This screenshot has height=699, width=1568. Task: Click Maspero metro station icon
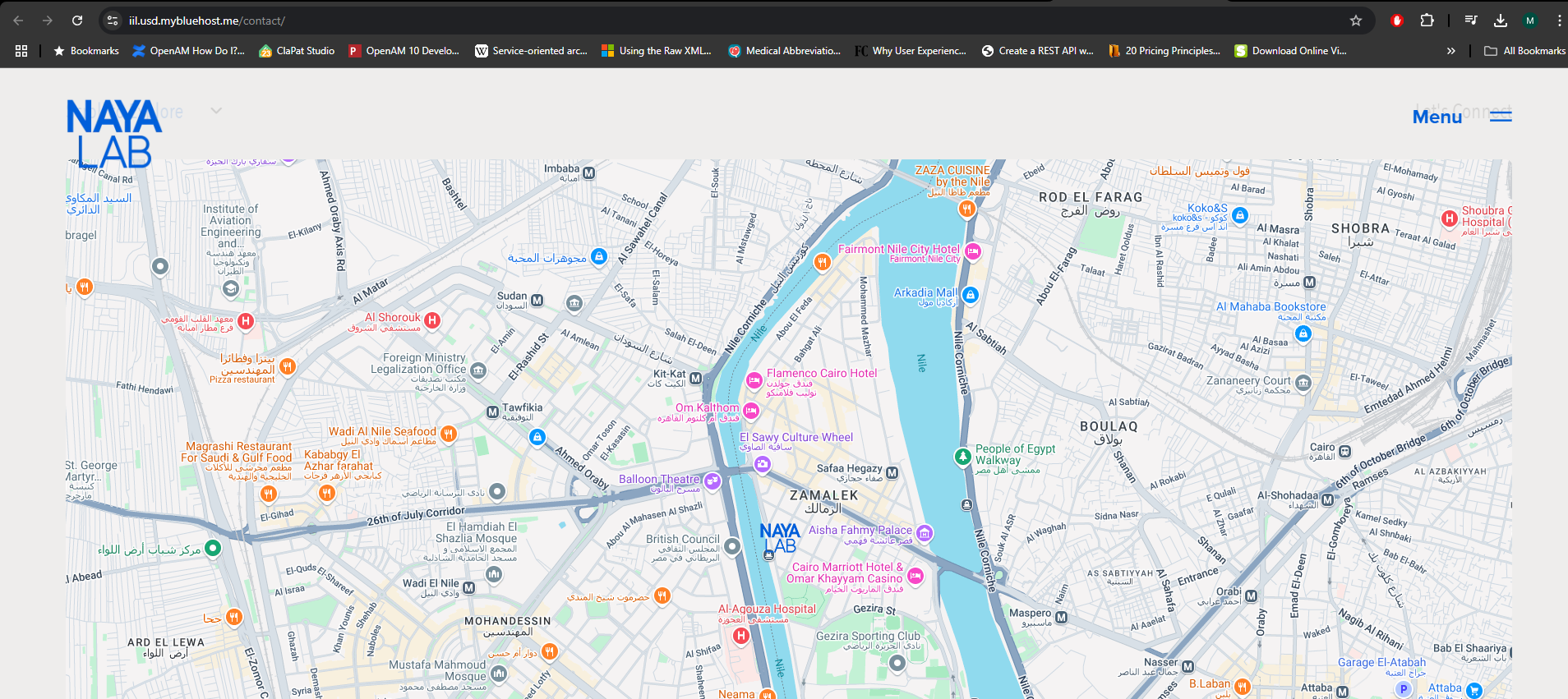[1061, 617]
